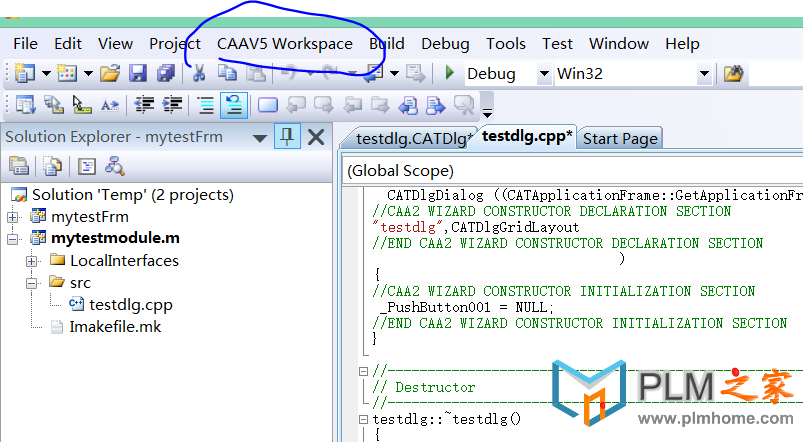
Task: Collapse the mytestmodule.m project node
Action: click(x=12, y=239)
